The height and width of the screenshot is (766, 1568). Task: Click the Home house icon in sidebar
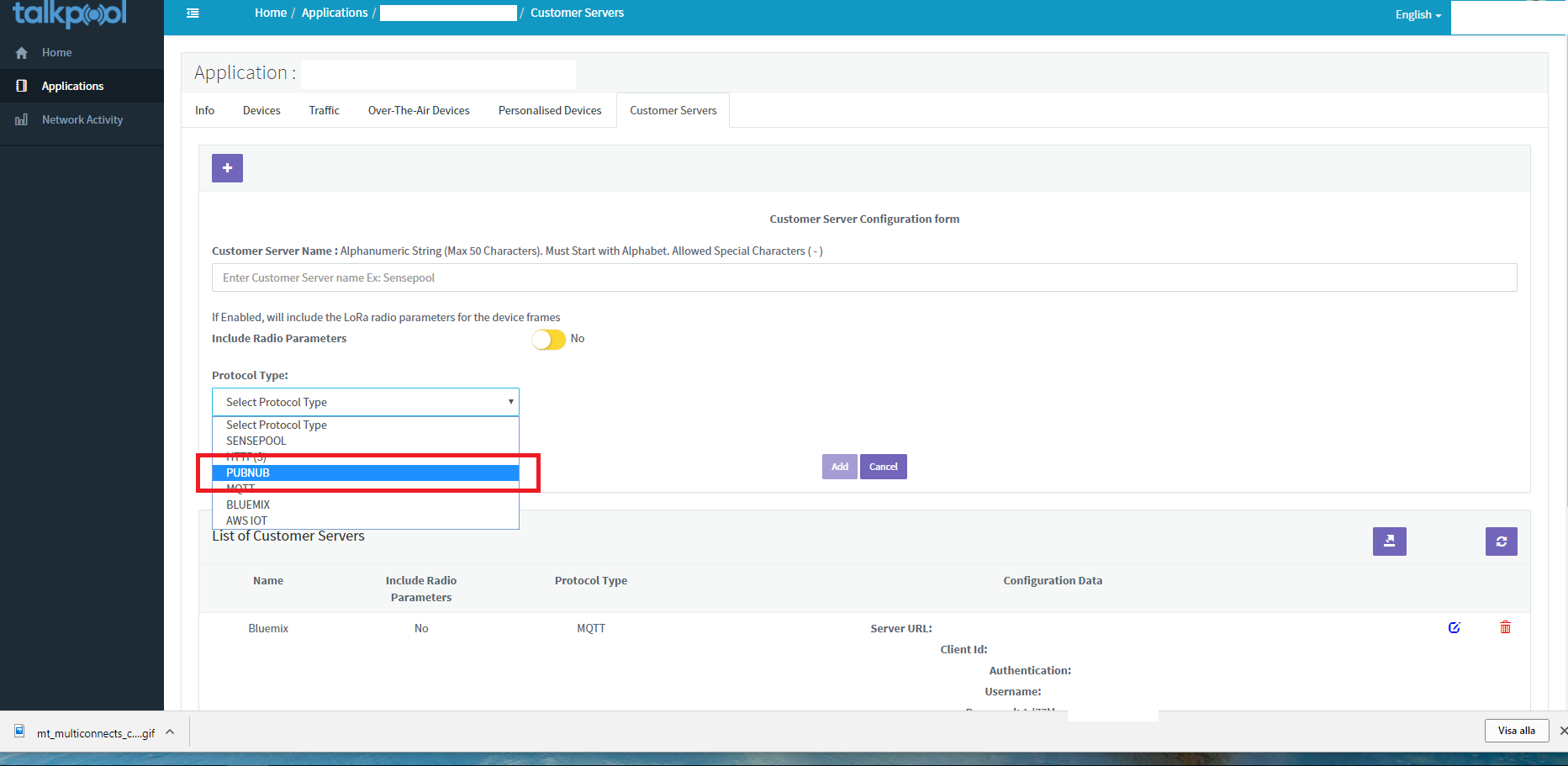click(22, 53)
